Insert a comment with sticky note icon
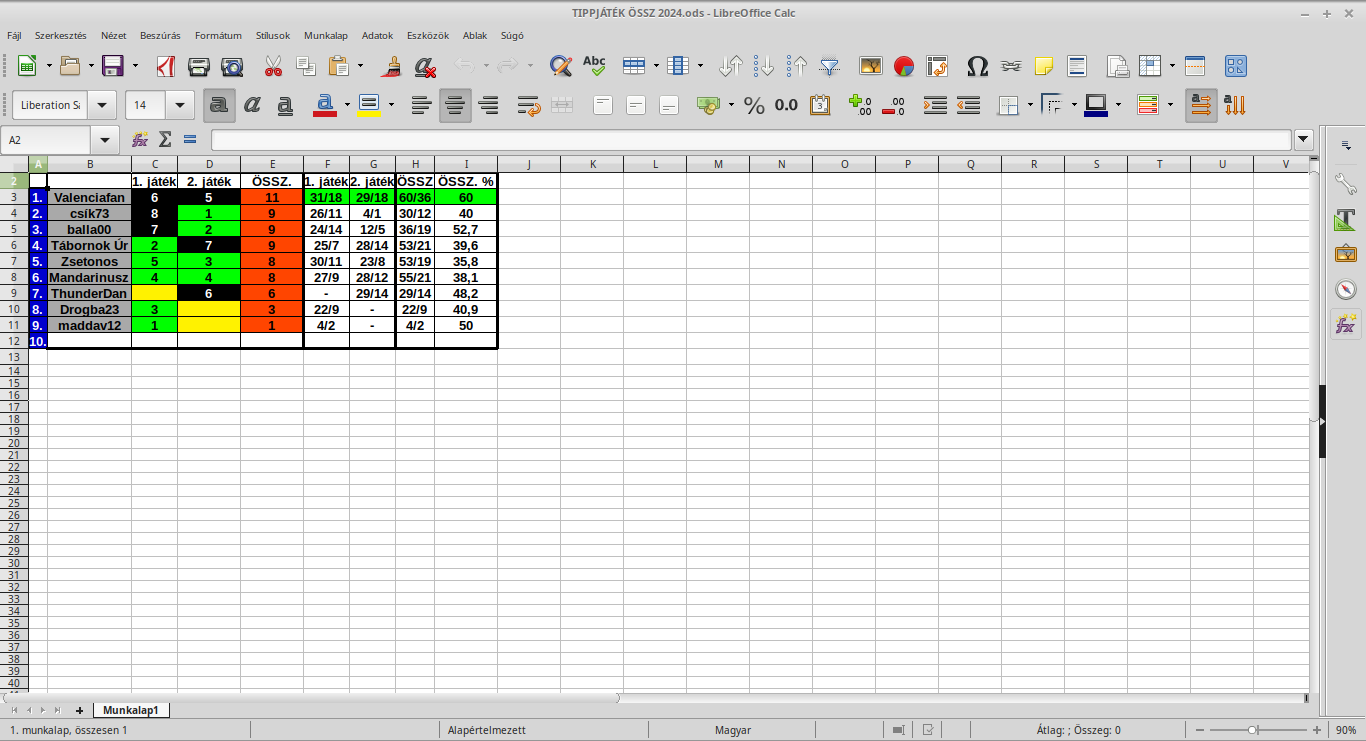The height and width of the screenshot is (741, 1366). tap(1044, 66)
